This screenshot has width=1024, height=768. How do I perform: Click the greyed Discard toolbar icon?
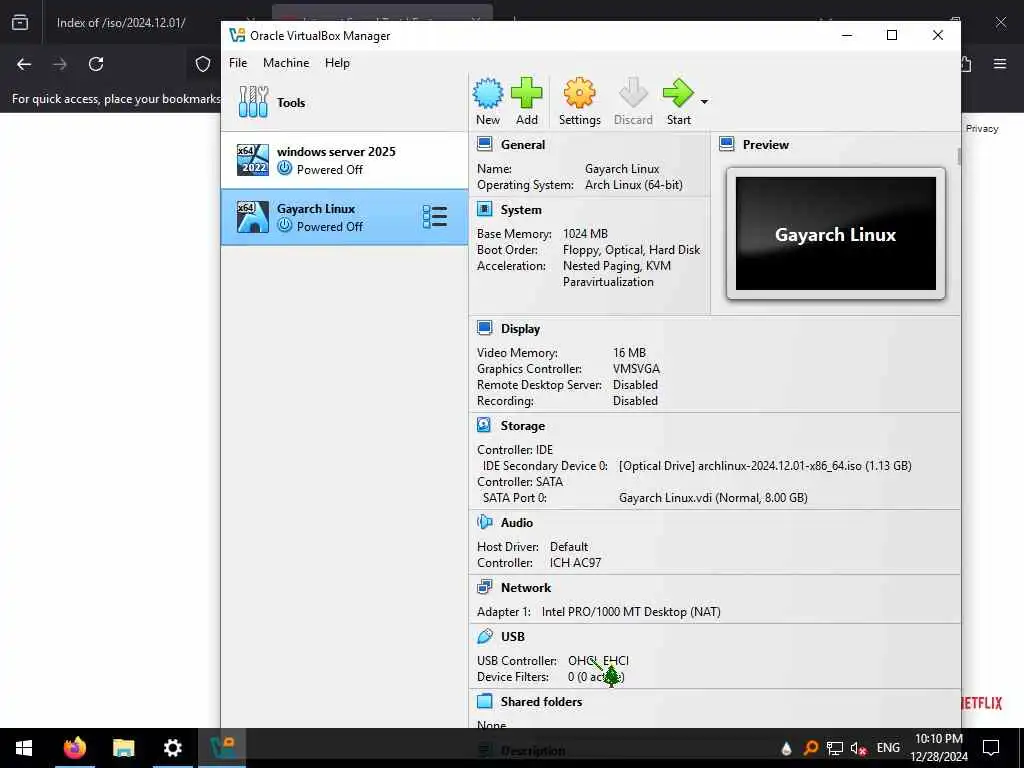click(x=633, y=101)
